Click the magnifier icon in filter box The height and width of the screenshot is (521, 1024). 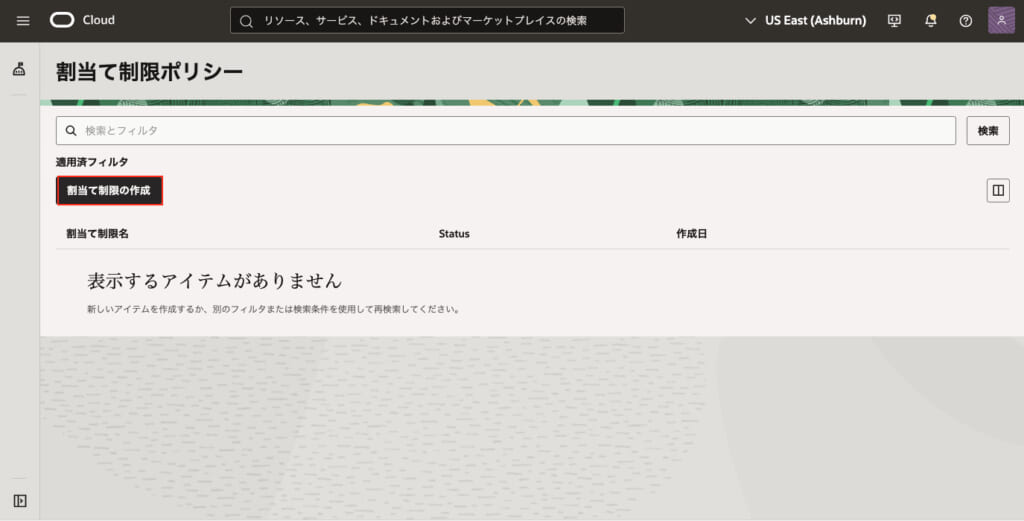coord(71,131)
